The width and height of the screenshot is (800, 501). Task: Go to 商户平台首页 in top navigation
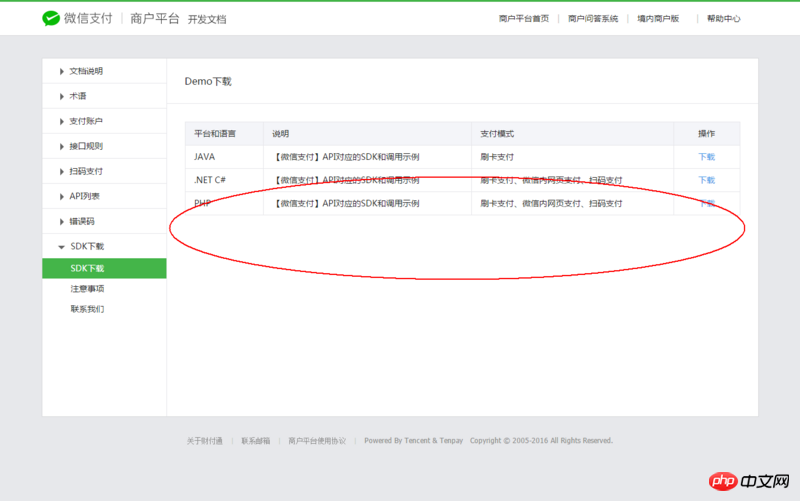523,19
